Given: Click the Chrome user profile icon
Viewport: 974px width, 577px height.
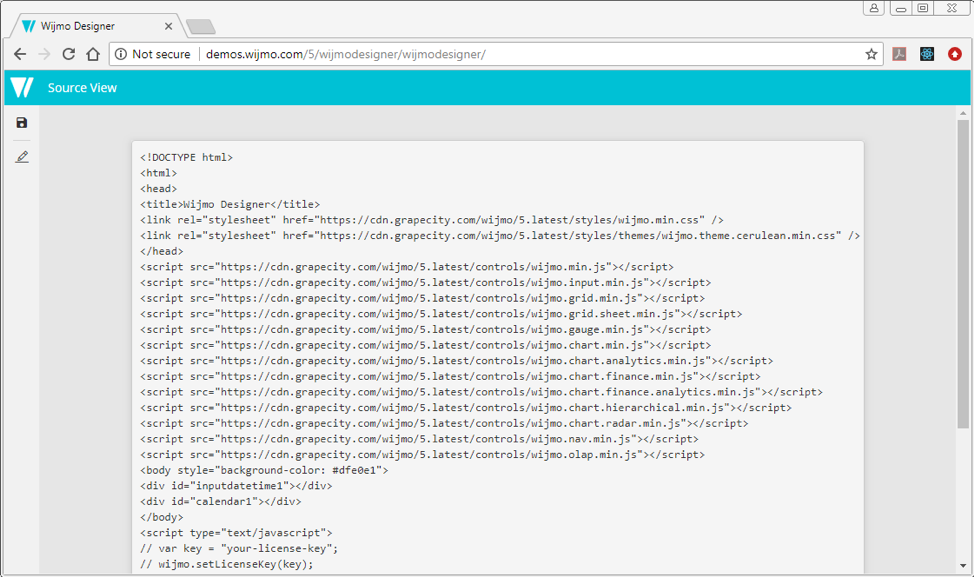Looking at the screenshot, I should [873, 8].
